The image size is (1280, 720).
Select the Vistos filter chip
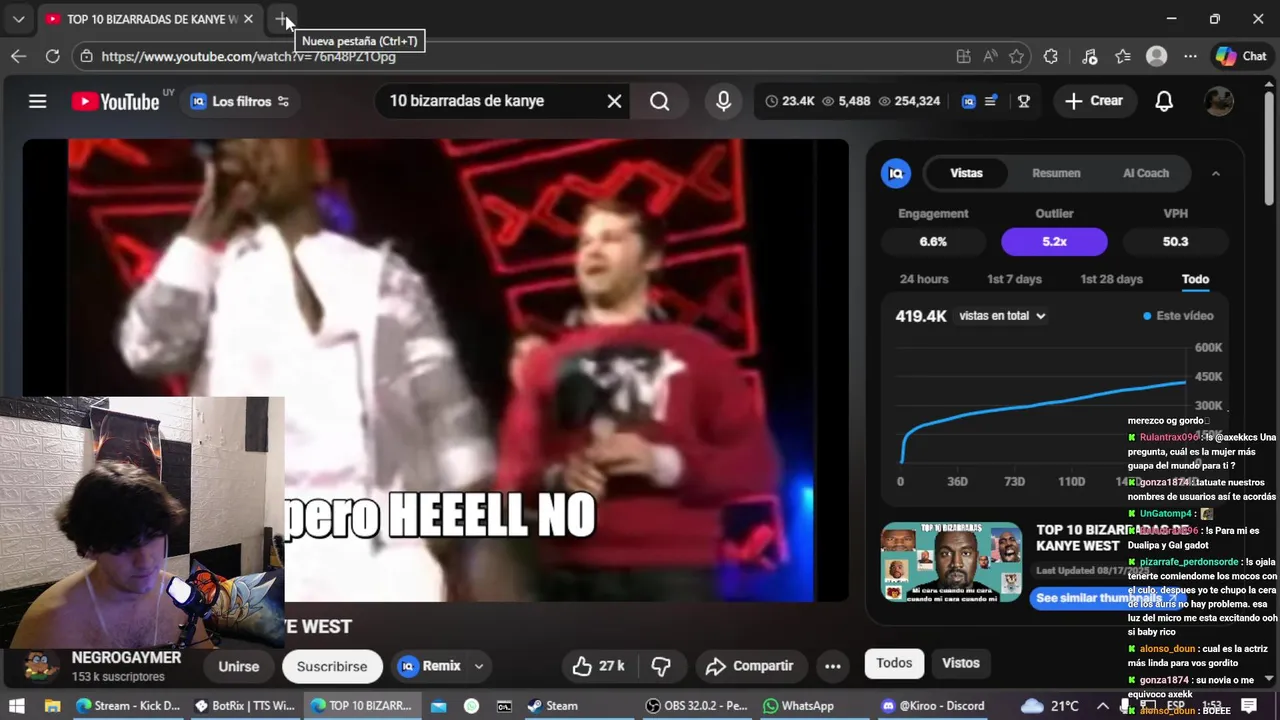961,663
